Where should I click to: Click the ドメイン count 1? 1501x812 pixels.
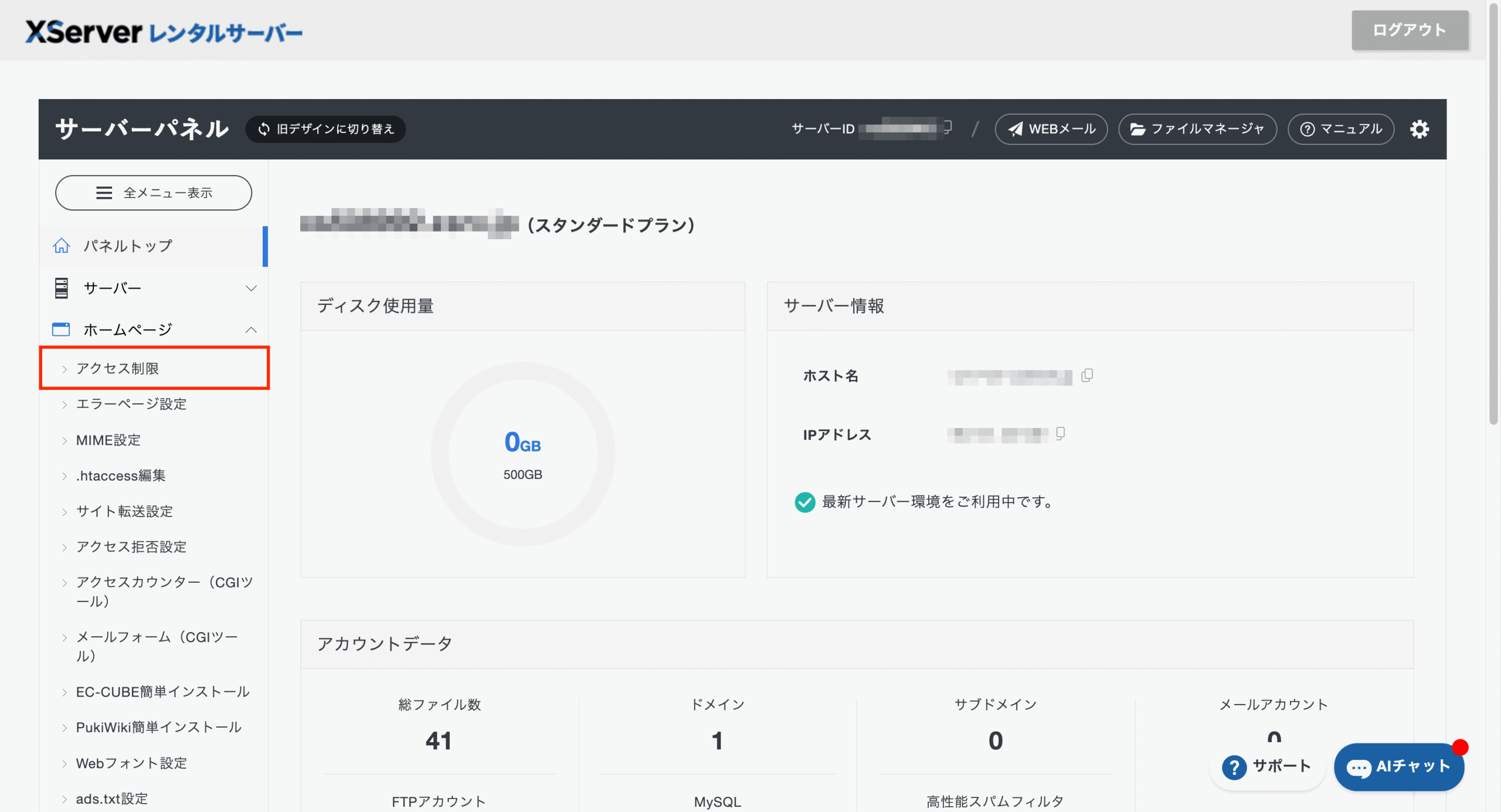pos(717,741)
